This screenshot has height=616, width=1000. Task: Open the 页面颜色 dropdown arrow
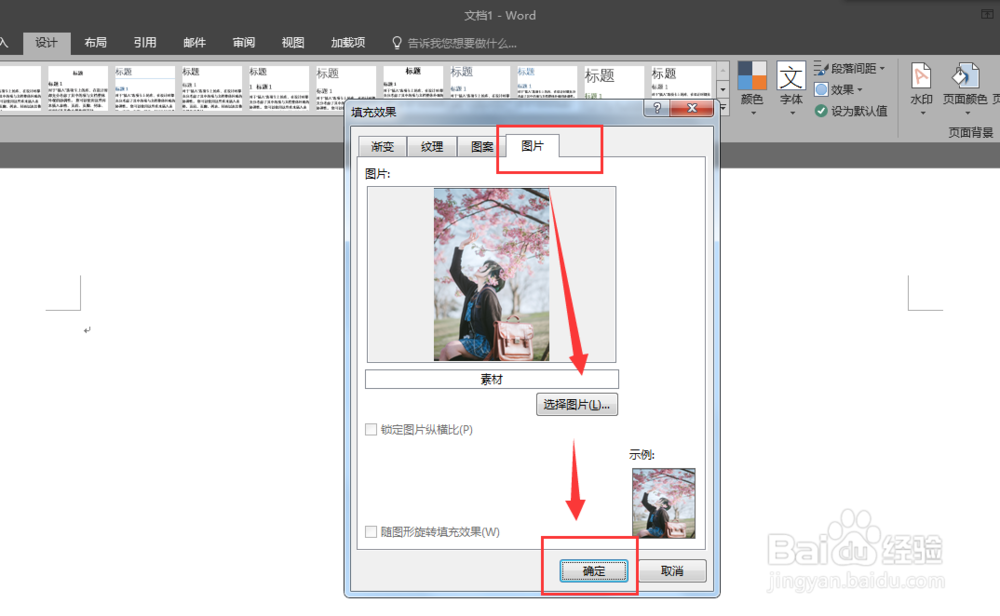pyautogui.click(x=966, y=114)
